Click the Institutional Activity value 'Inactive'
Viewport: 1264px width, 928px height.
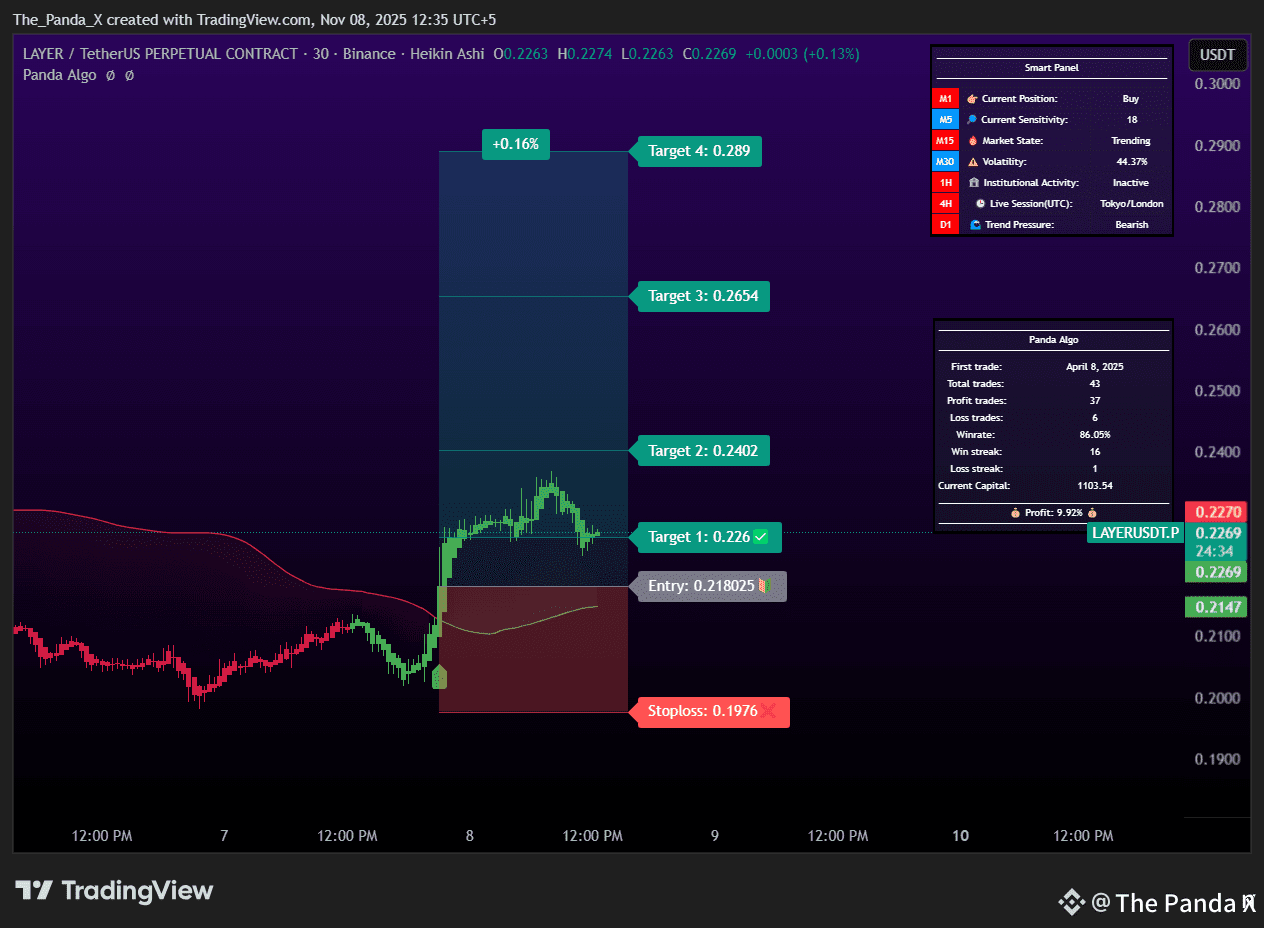(x=1131, y=183)
